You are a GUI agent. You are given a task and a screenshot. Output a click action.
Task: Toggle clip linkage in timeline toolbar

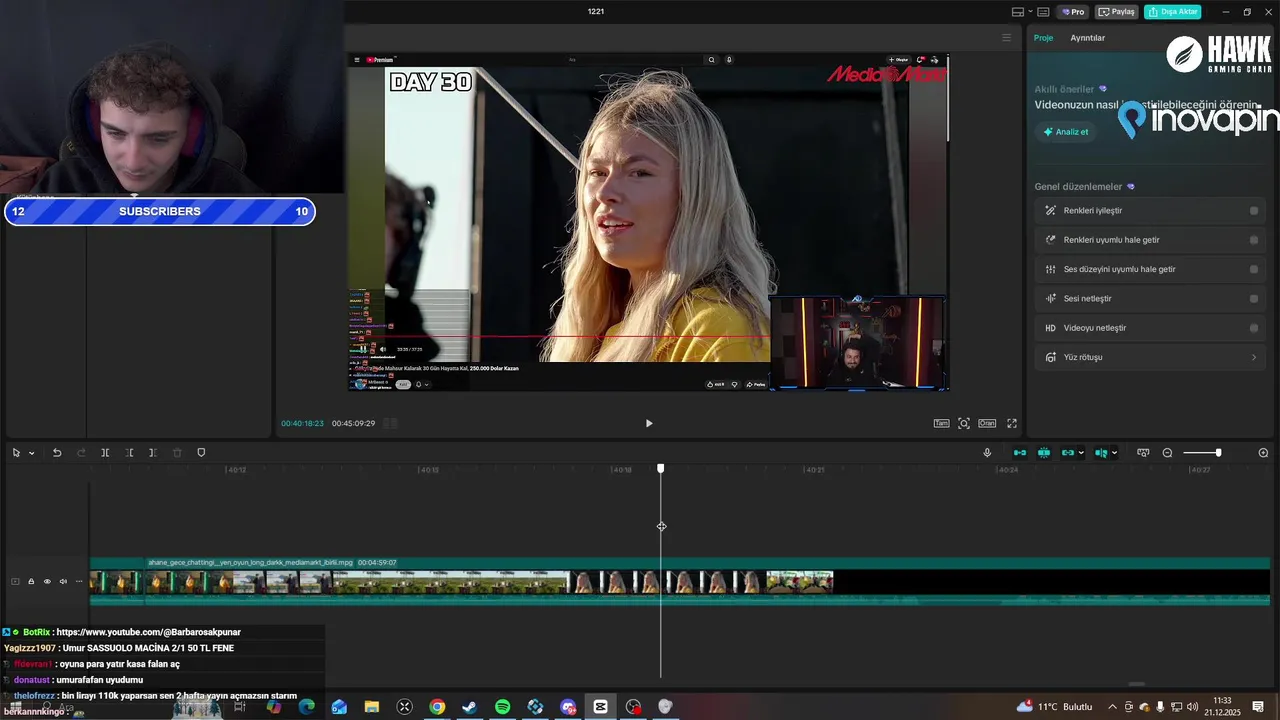tap(1068, 453)
